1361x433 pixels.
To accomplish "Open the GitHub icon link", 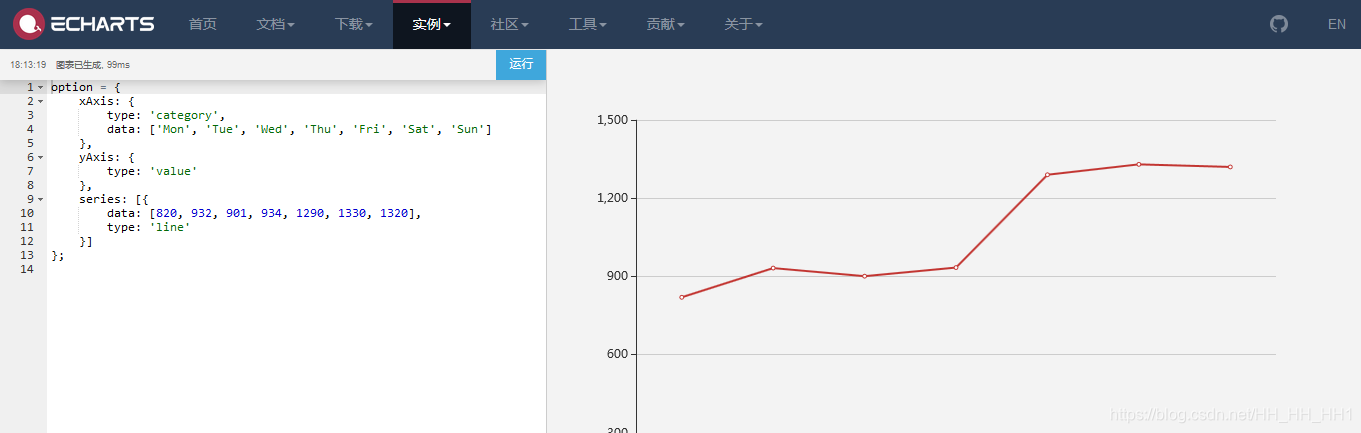I will click(x=1279, y=24).
